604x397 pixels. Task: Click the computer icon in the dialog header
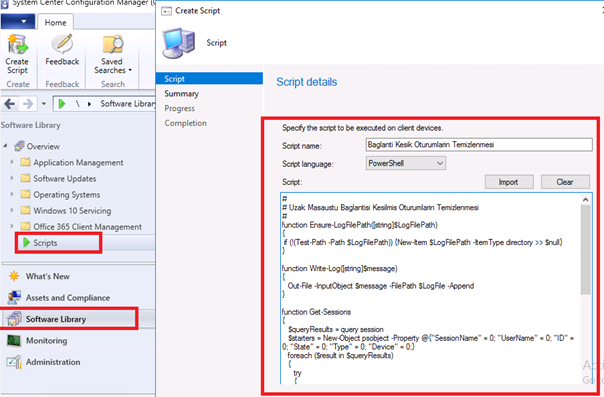point(179,43)
